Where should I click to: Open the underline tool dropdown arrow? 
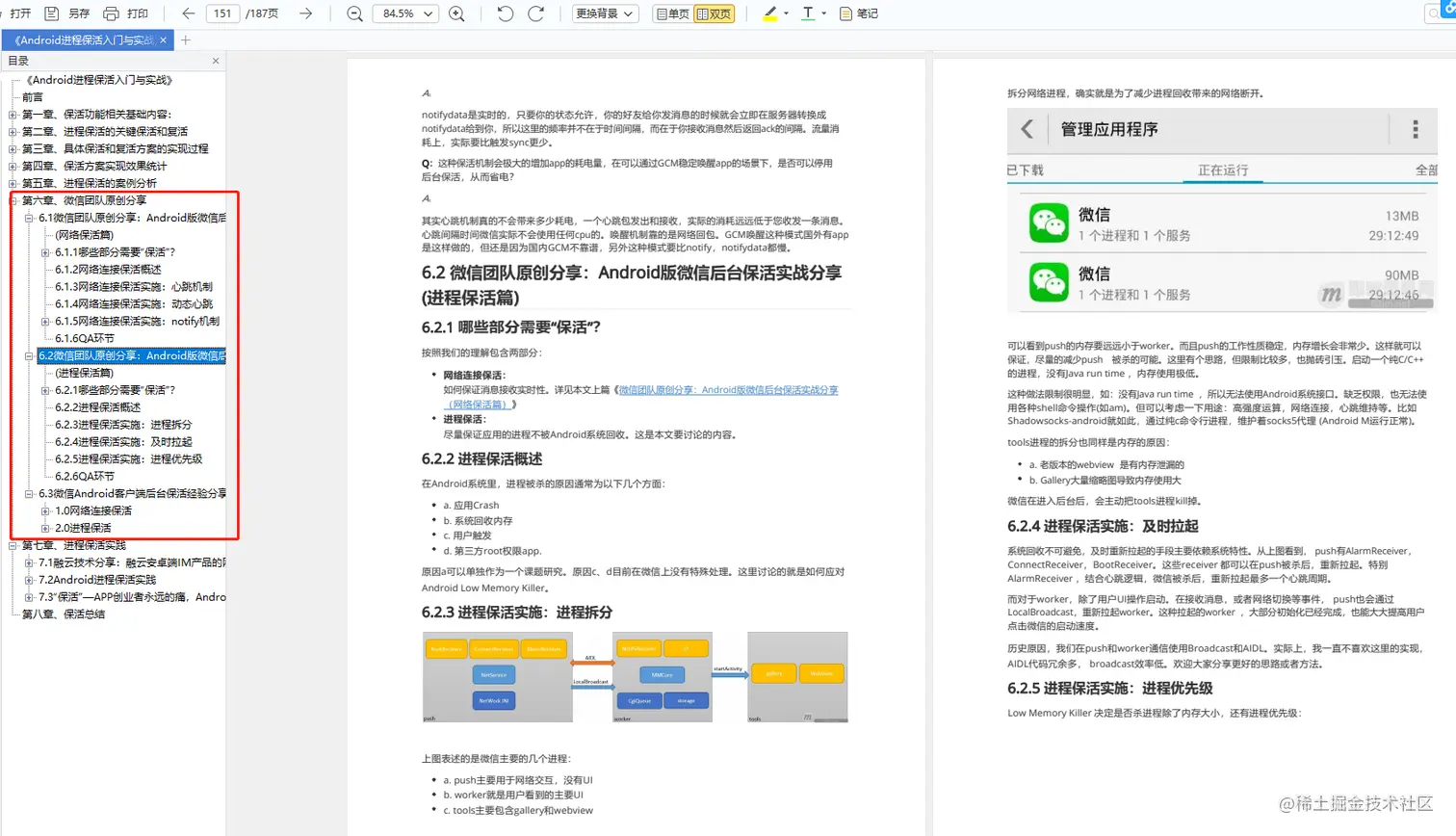[824, 13]
